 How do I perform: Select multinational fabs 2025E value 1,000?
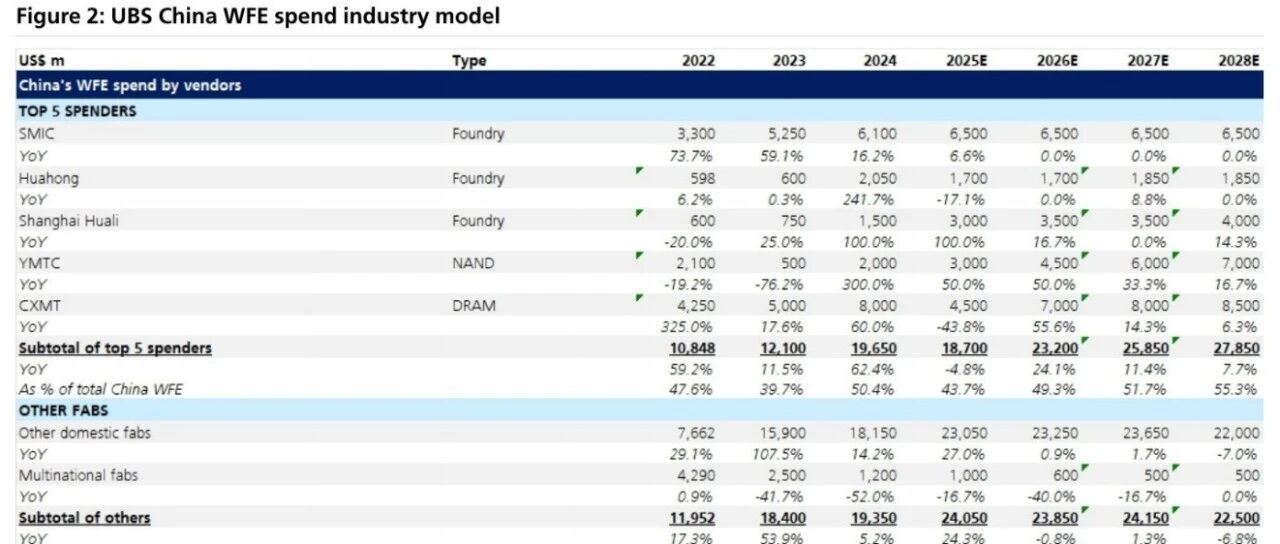point(968,475)
